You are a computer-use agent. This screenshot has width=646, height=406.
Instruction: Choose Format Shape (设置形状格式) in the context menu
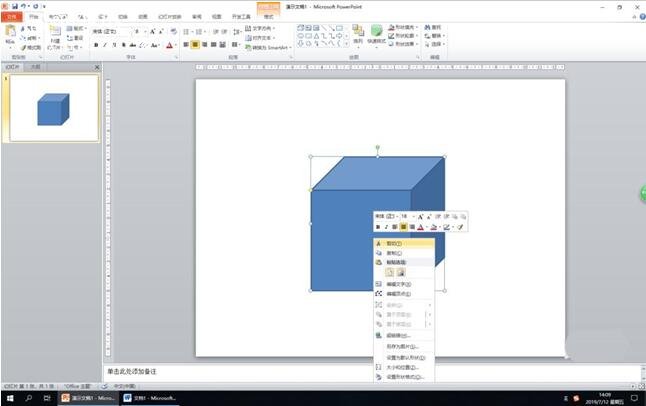pyautogui.click(x=404, y=377)
